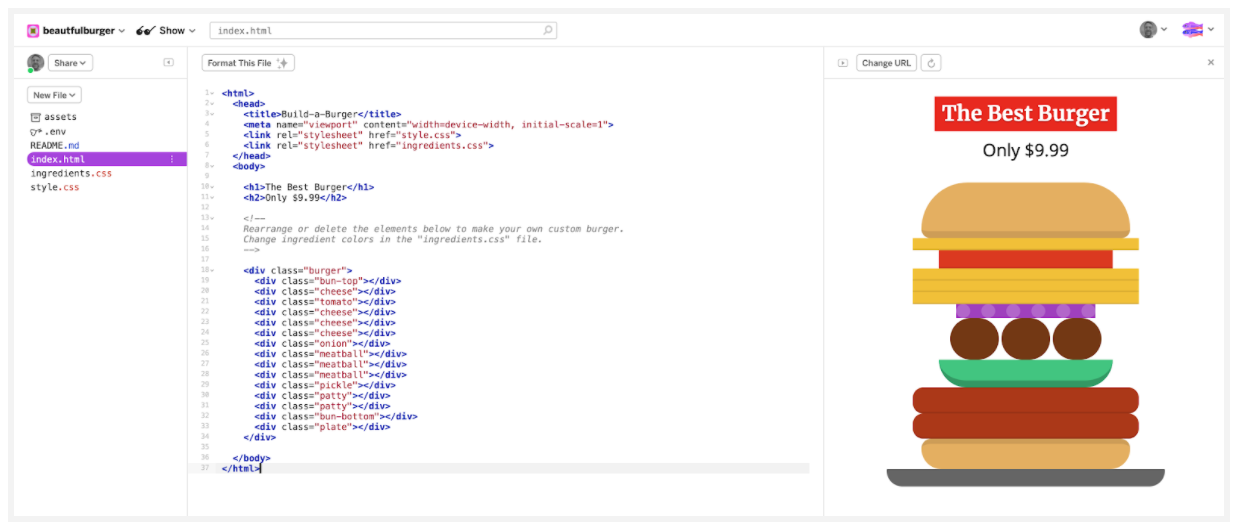Click the middle meatball in preview
1240x528 pixels.
point(1025,339)
